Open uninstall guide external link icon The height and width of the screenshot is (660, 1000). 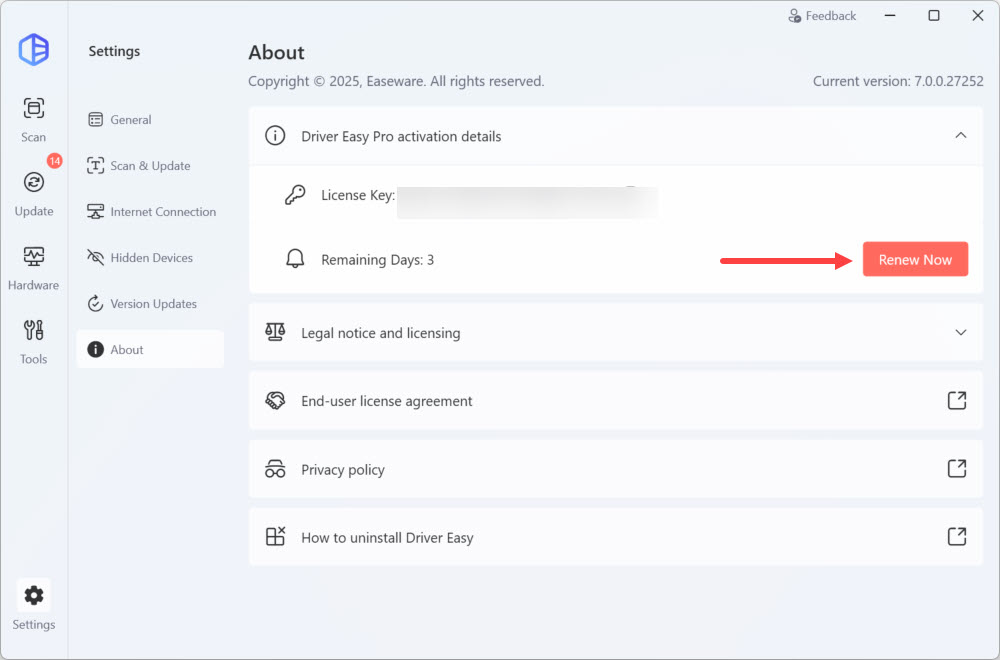click(x=956, y=537)
